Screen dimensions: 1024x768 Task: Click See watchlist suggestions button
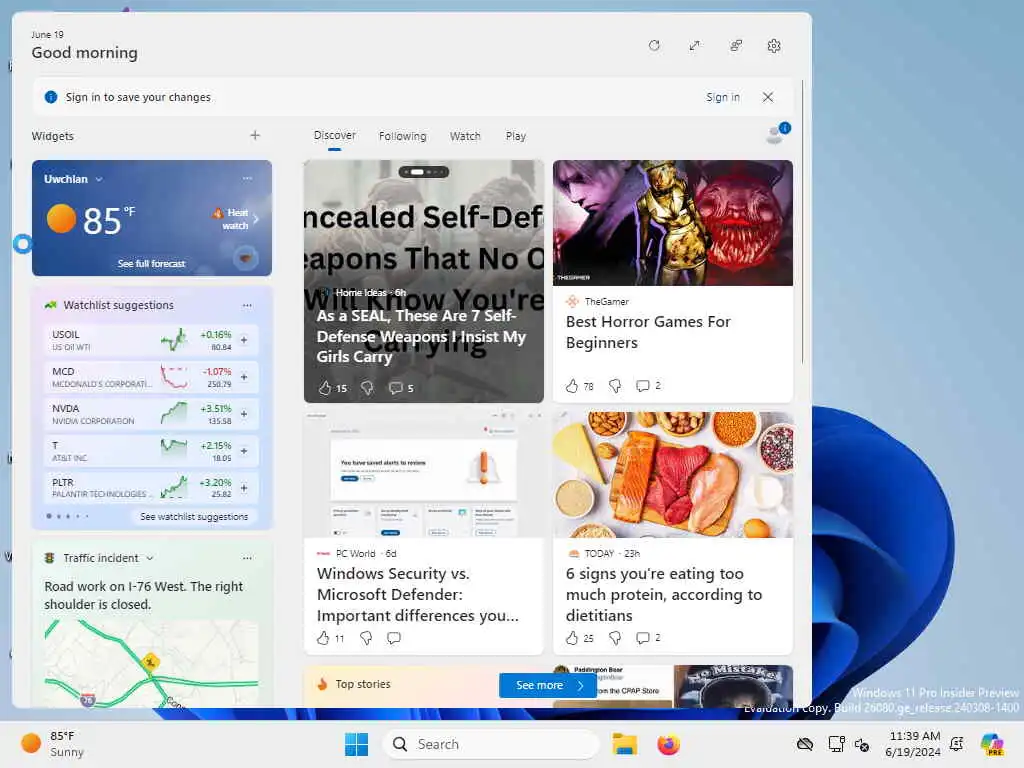point(194,517)
